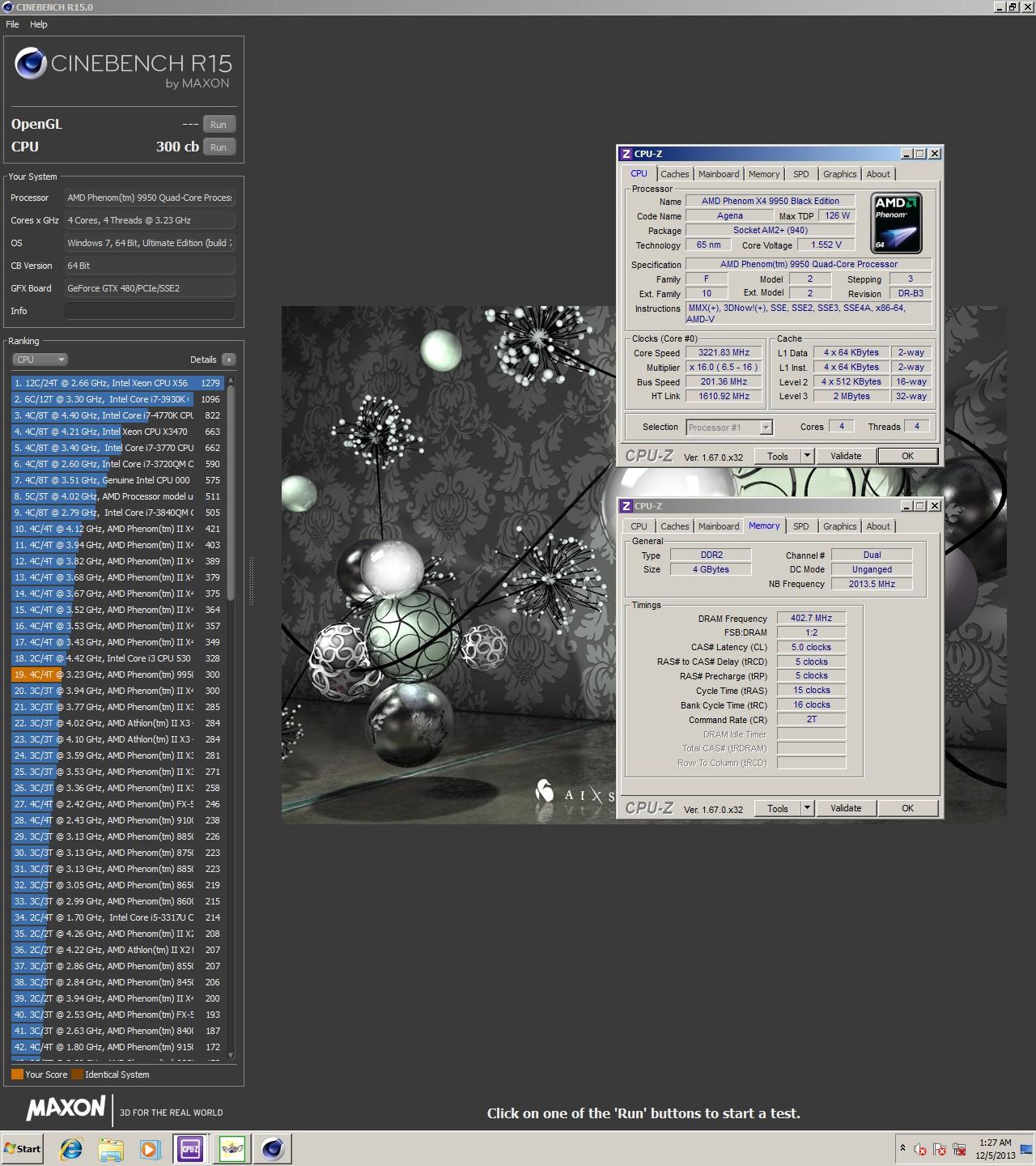Click Validate in the upper CPU-Z window
This screenshot has height=1166, width=1036.
(x=846, y=456)
